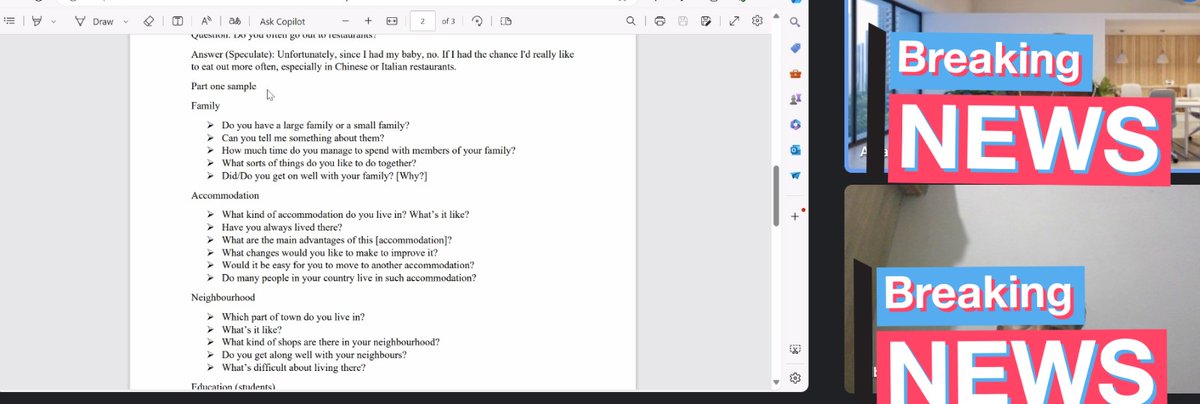Click the Find search icon in PDF toolbar
1200x404 pixels.
coord(630,20)
